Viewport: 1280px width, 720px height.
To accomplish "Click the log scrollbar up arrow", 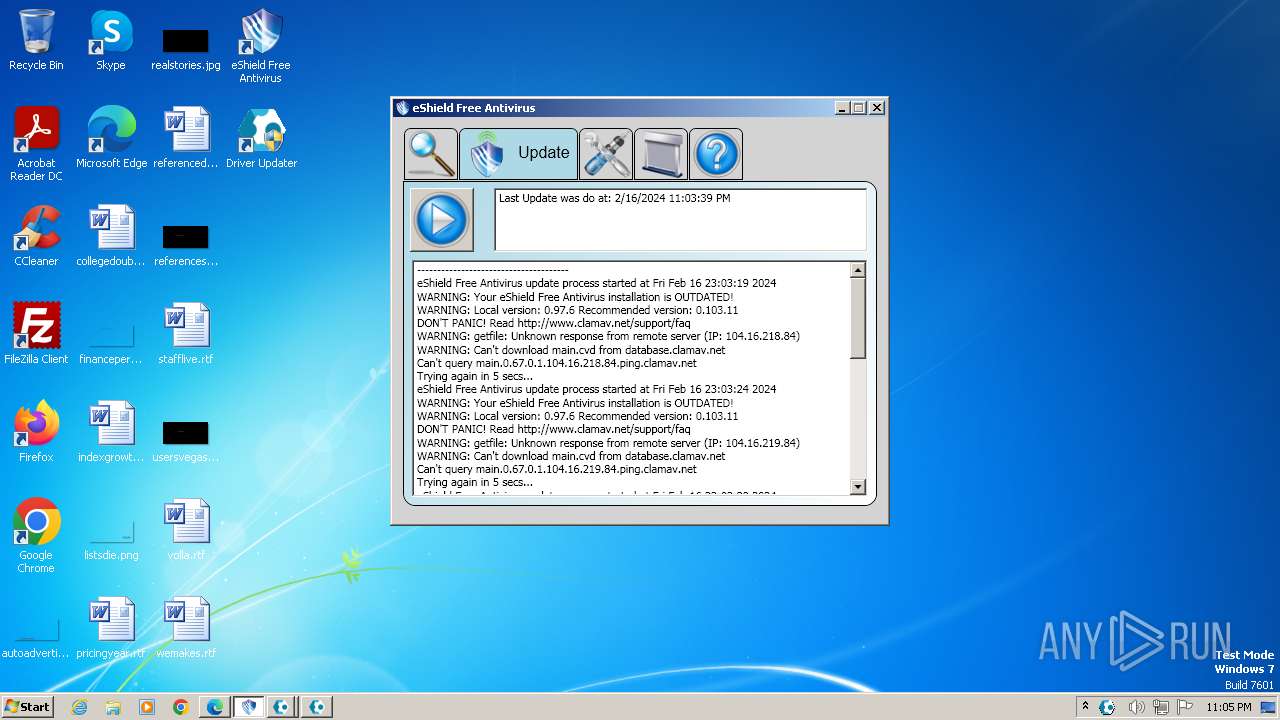I will (857, 270).
